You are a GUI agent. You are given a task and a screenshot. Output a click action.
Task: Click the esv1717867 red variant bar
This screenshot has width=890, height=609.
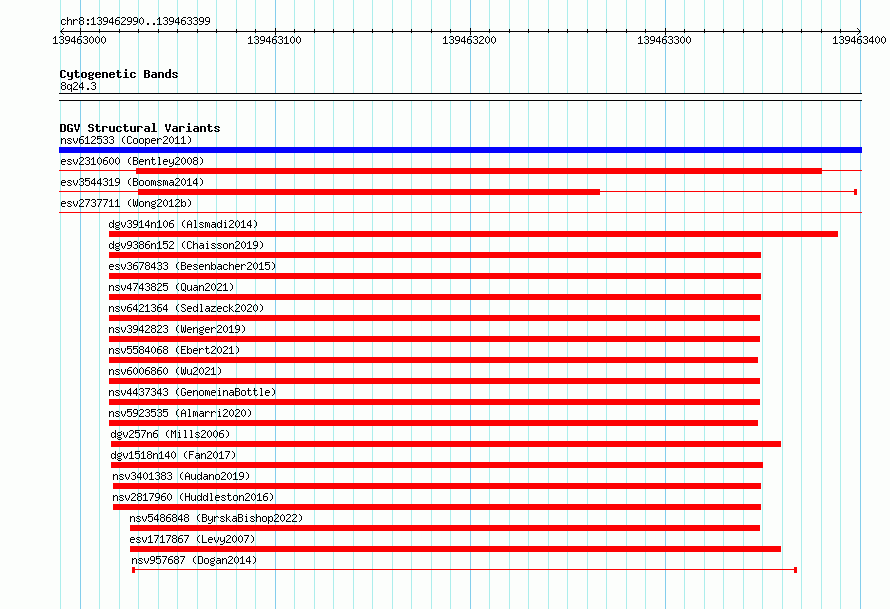455,549
